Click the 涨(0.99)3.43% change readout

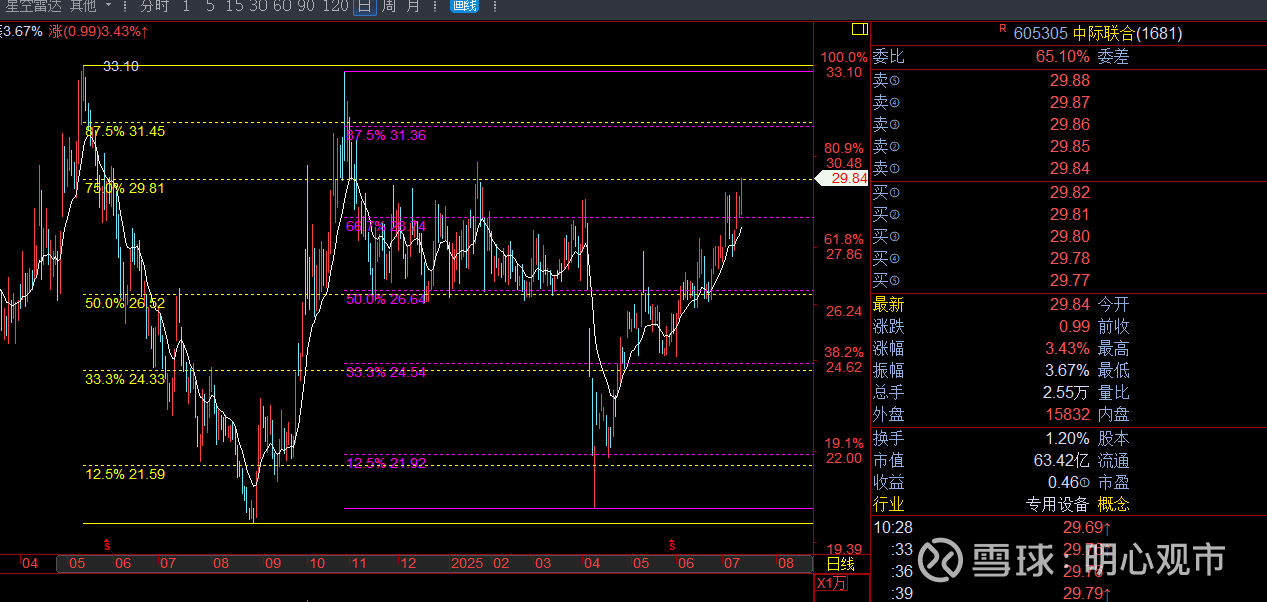[100, 31]
